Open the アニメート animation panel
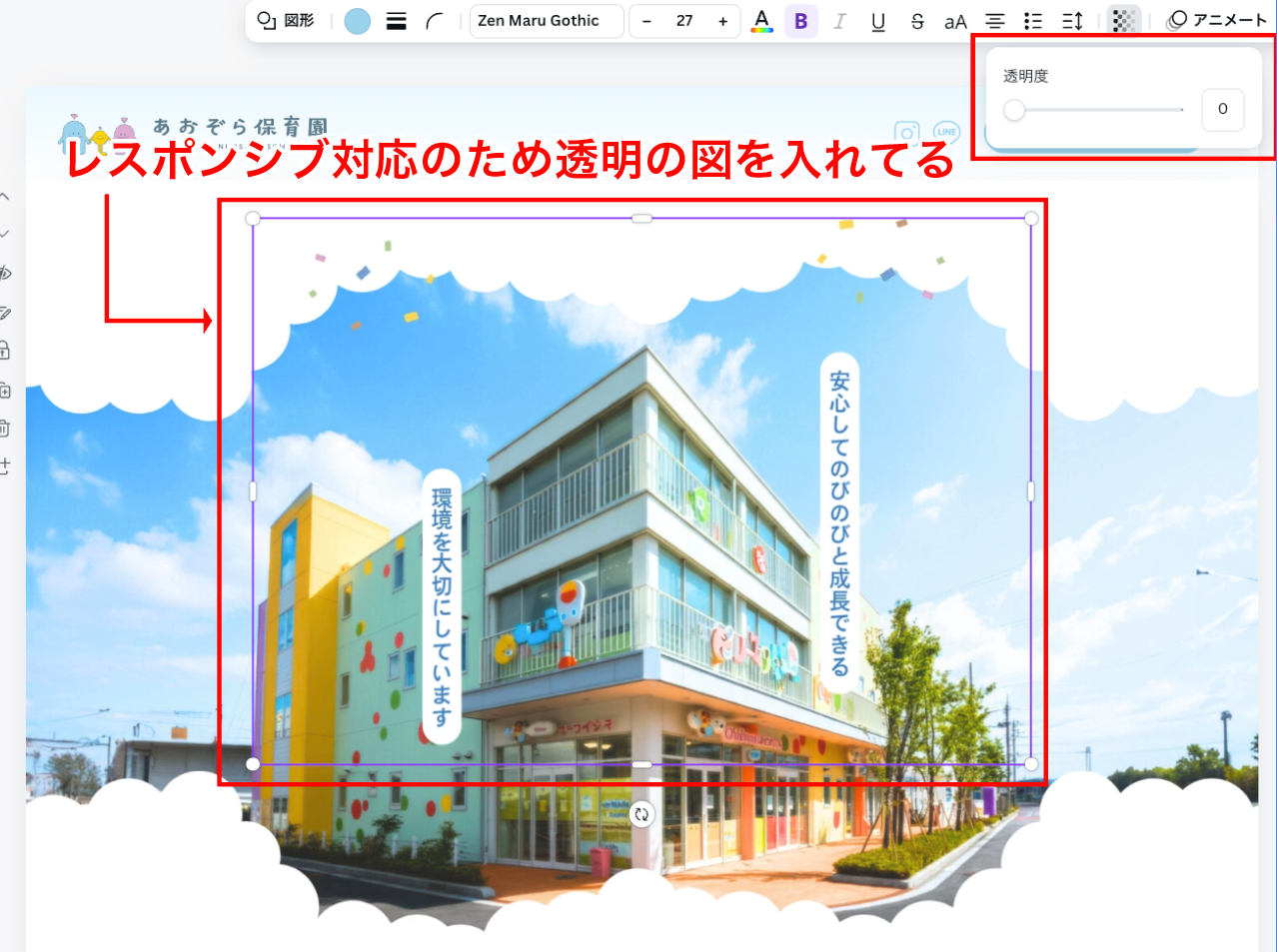 coord(1217,21)
